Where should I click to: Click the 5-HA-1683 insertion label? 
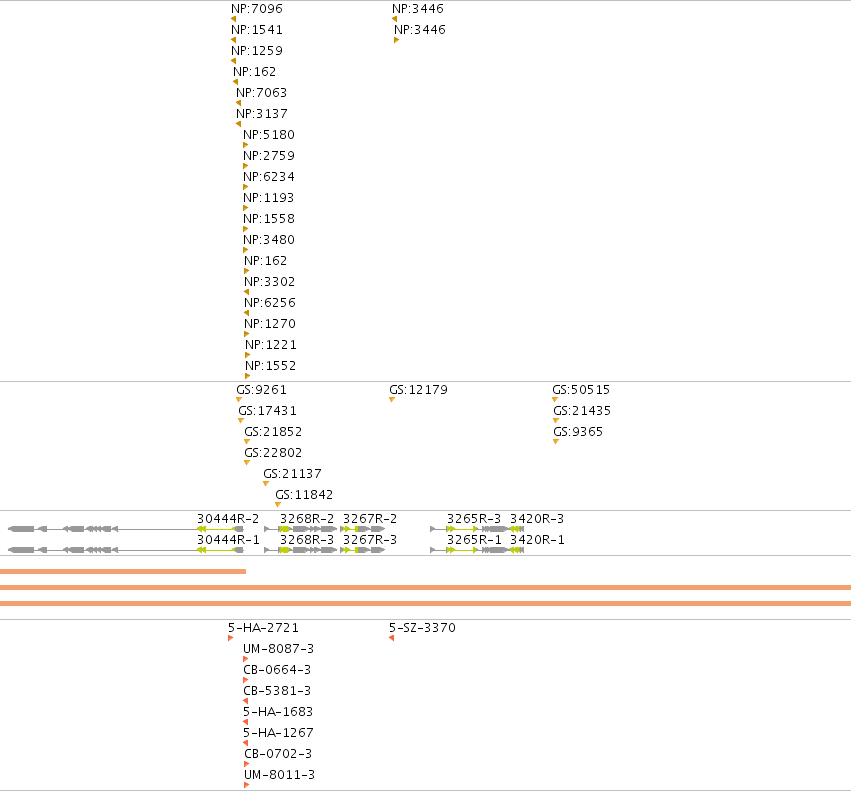pos(278,712)
